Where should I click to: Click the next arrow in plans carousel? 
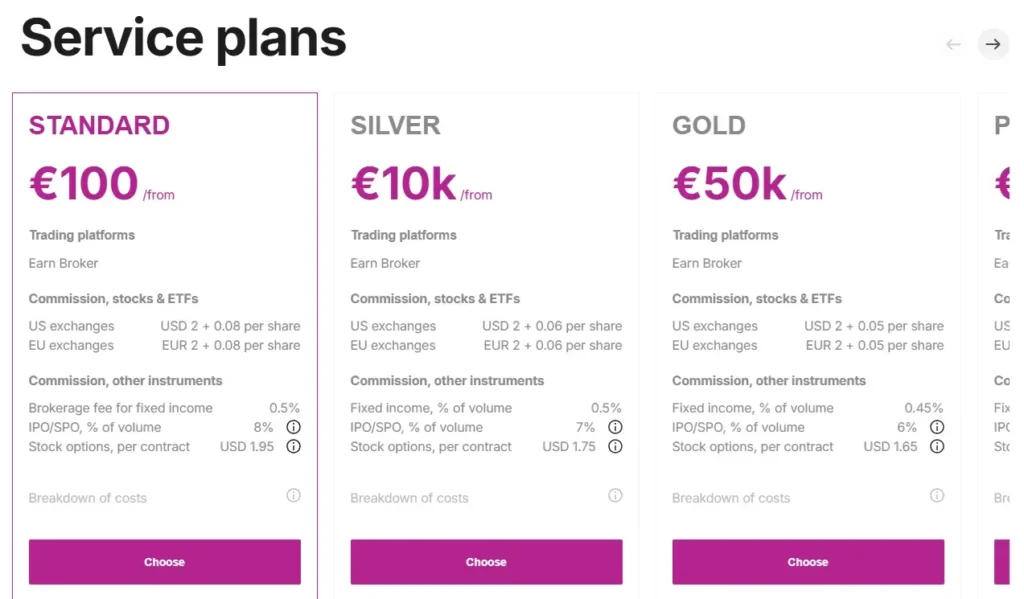tap(993, 44)
